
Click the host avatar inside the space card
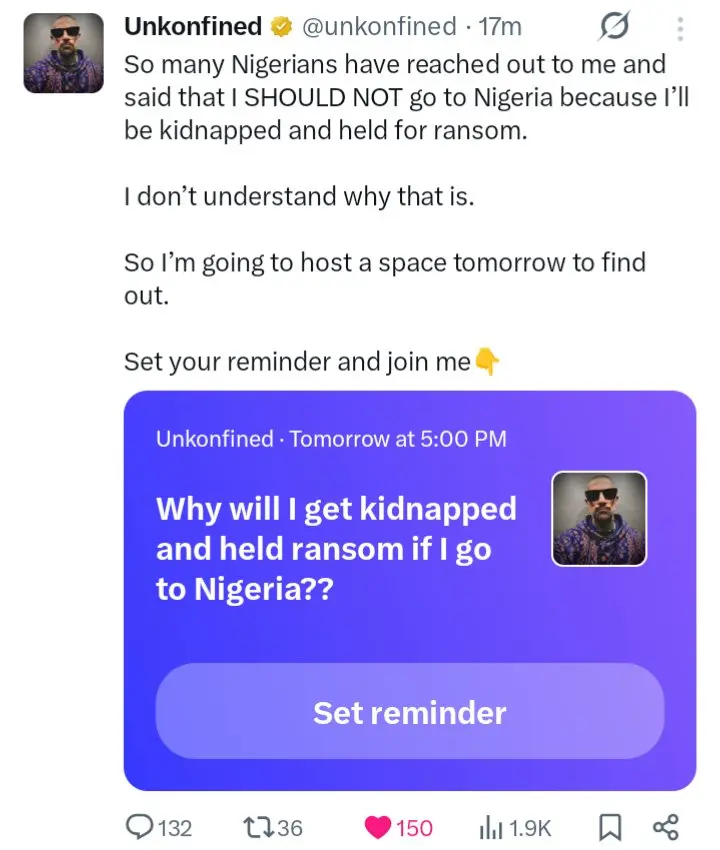click(599, 519)
